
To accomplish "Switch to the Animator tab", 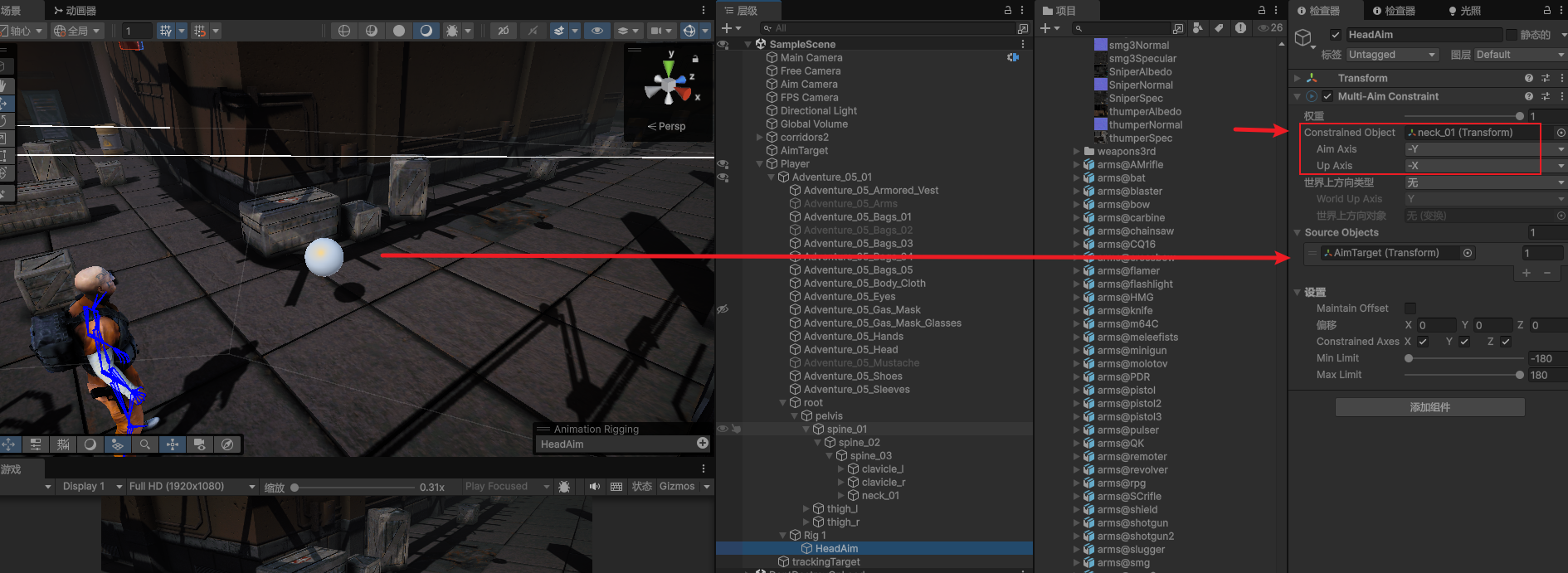I will coord(75,11).
